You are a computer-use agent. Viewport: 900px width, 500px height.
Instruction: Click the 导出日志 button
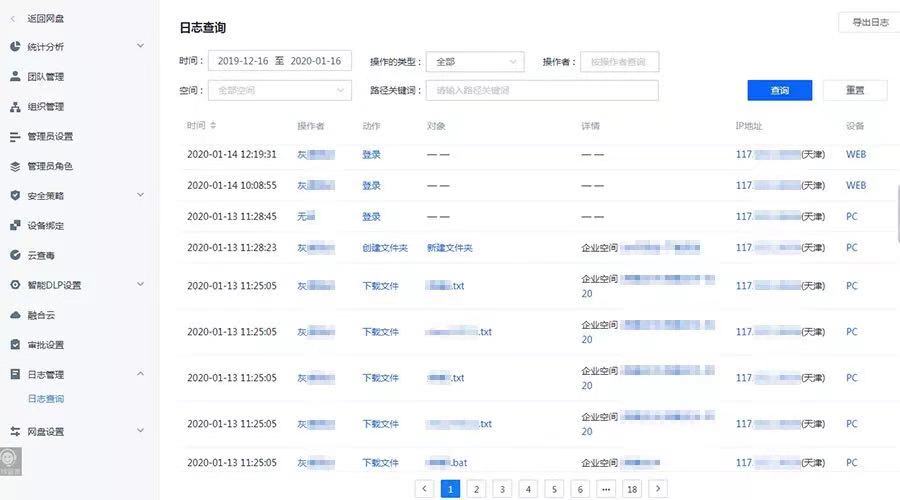tap(868, 22)
